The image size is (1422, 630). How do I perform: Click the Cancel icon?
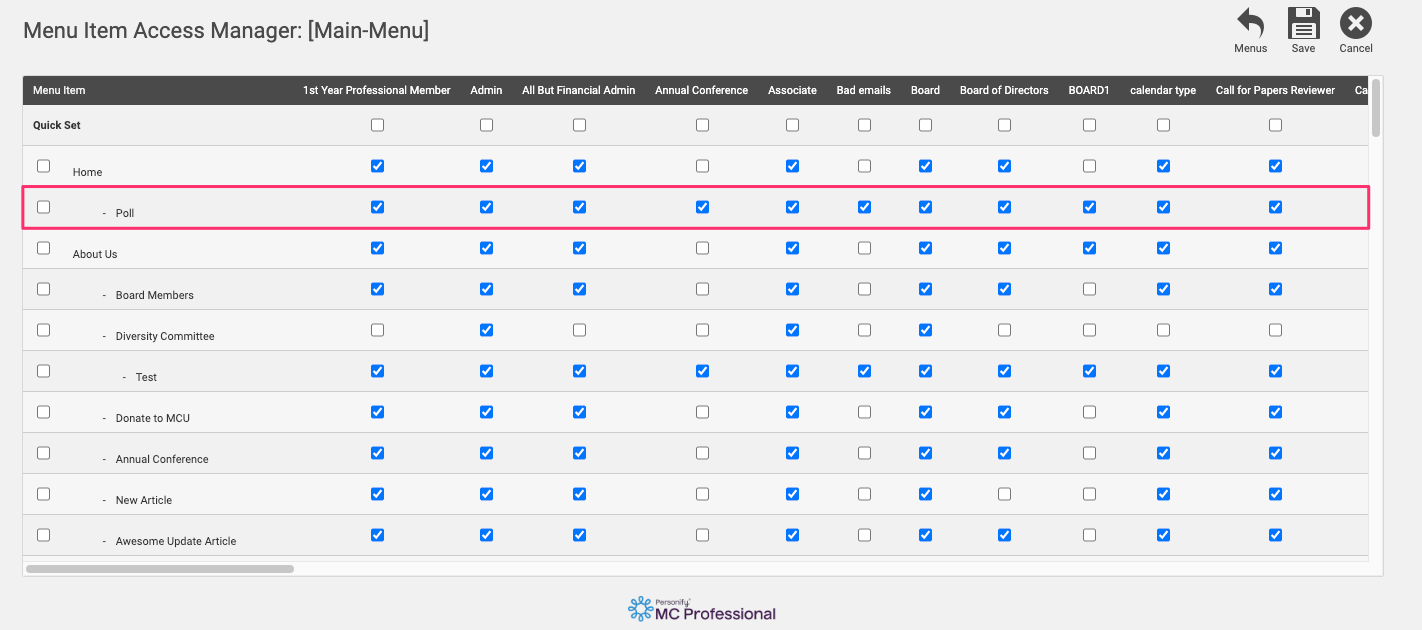coord(1356,22)
